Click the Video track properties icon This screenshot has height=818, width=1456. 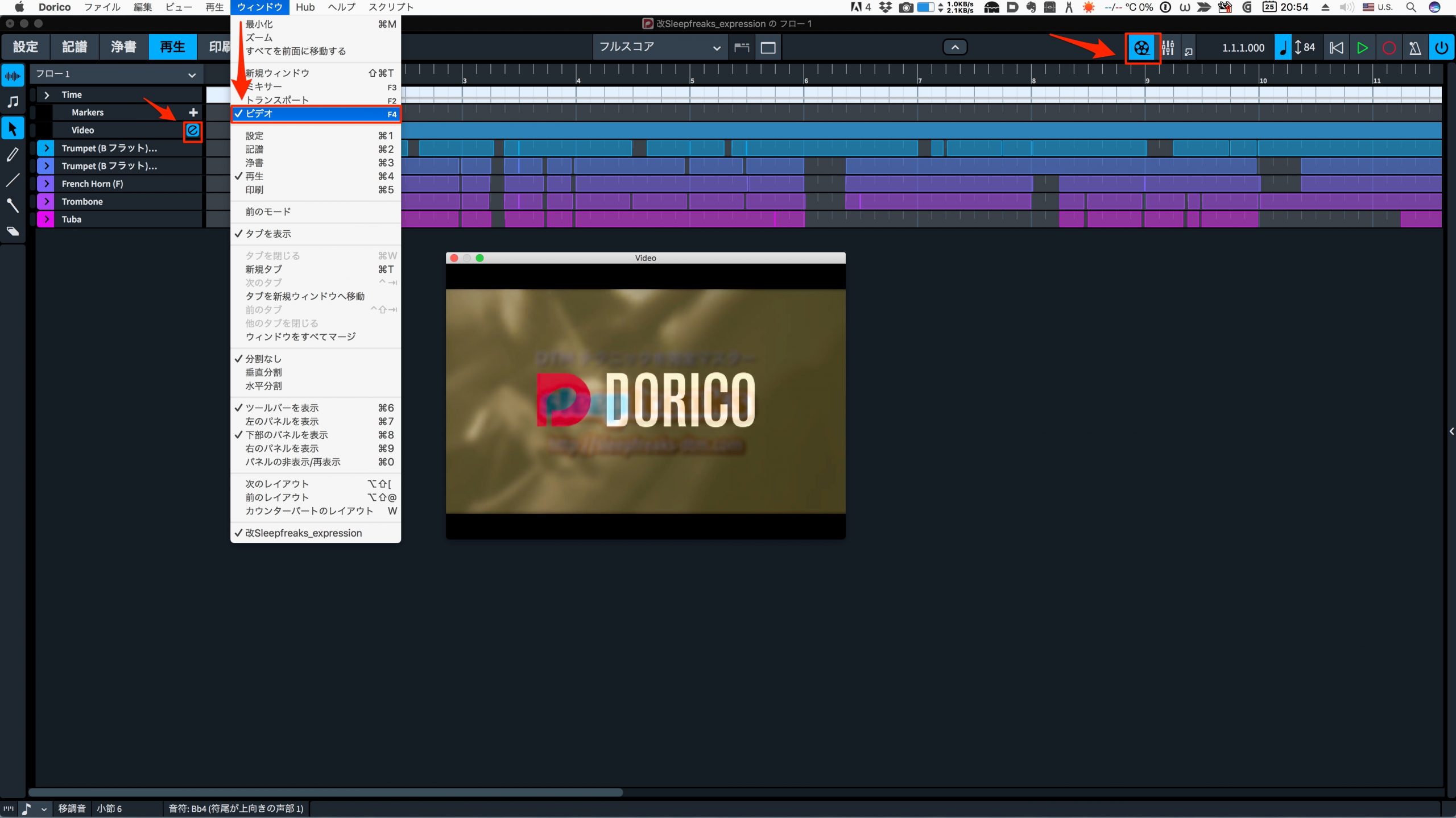(193, 130)
